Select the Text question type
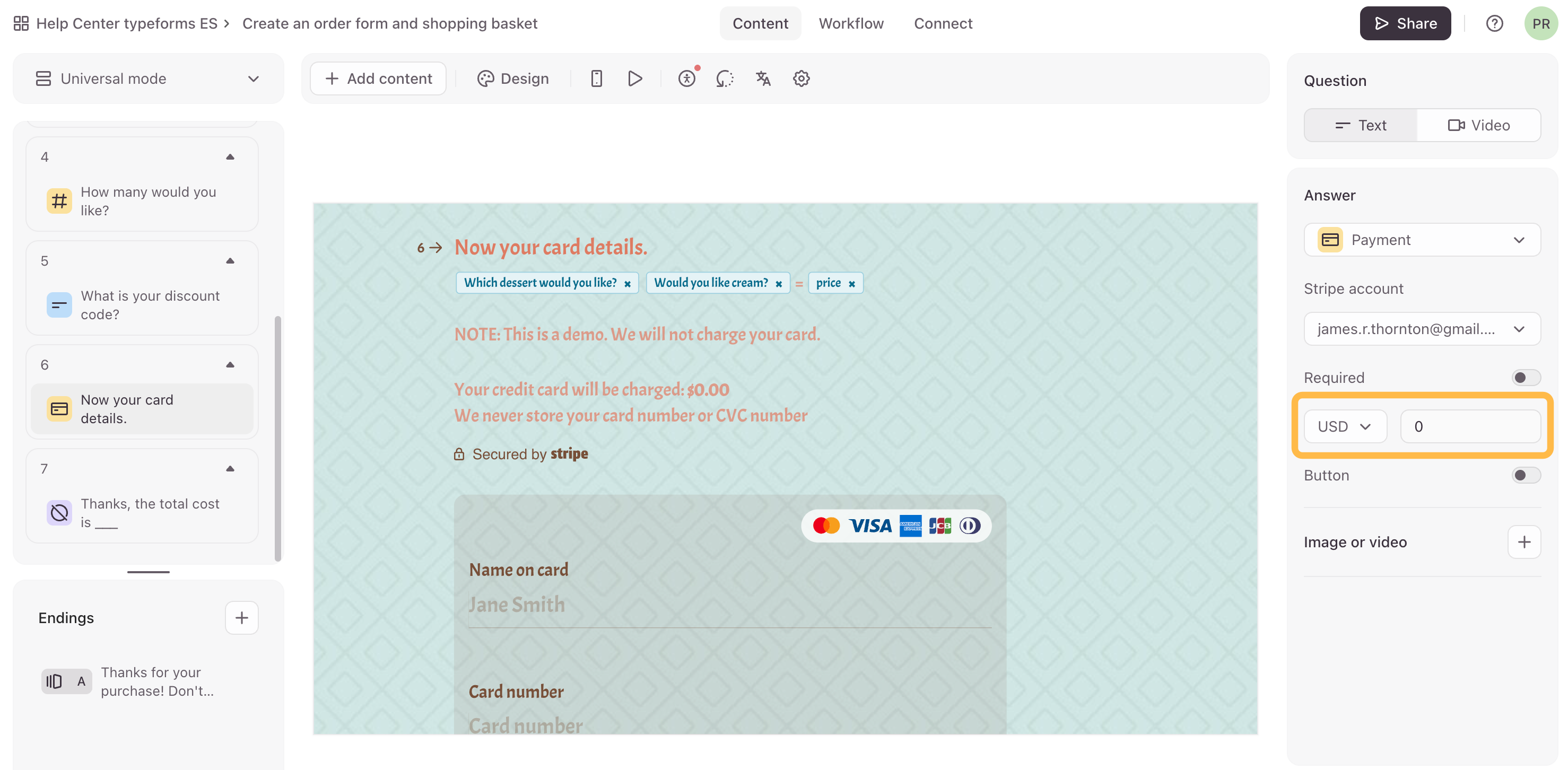1568x770 pixels. coord(1361,125)
